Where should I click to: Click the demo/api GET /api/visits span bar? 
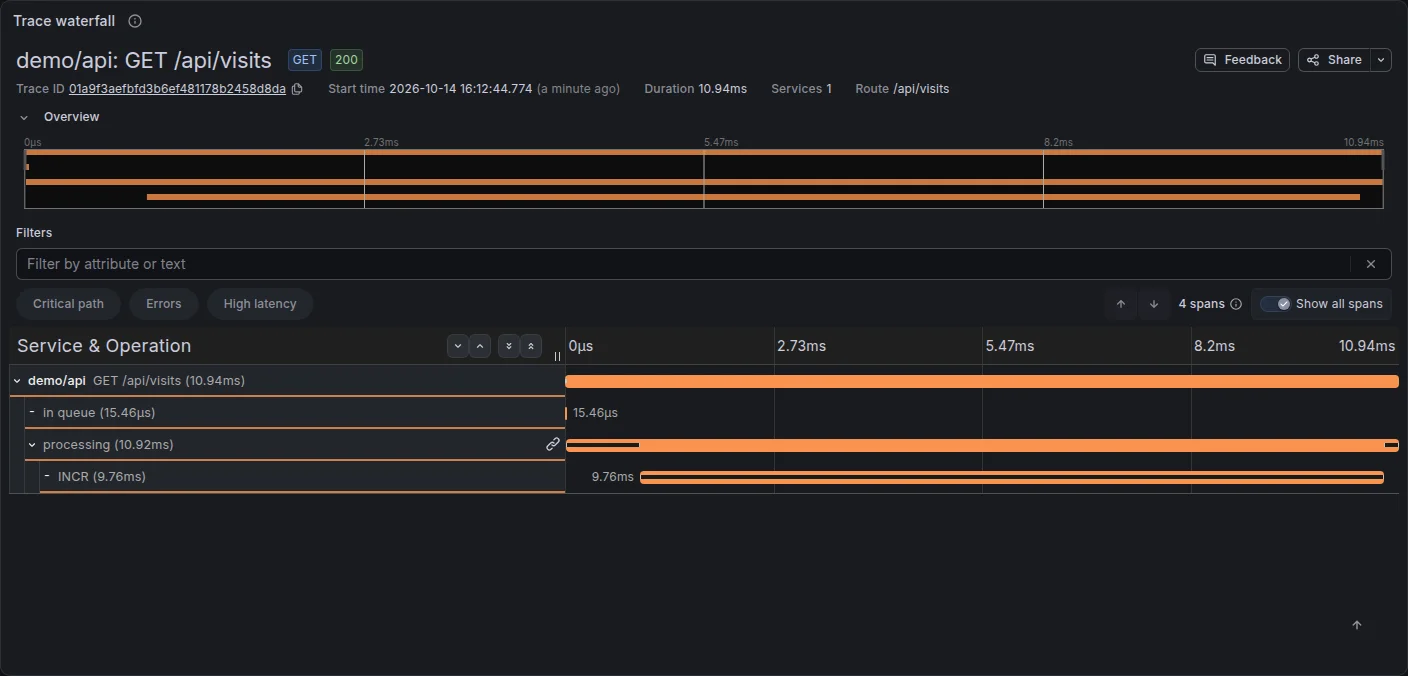[x=982, y=381]
